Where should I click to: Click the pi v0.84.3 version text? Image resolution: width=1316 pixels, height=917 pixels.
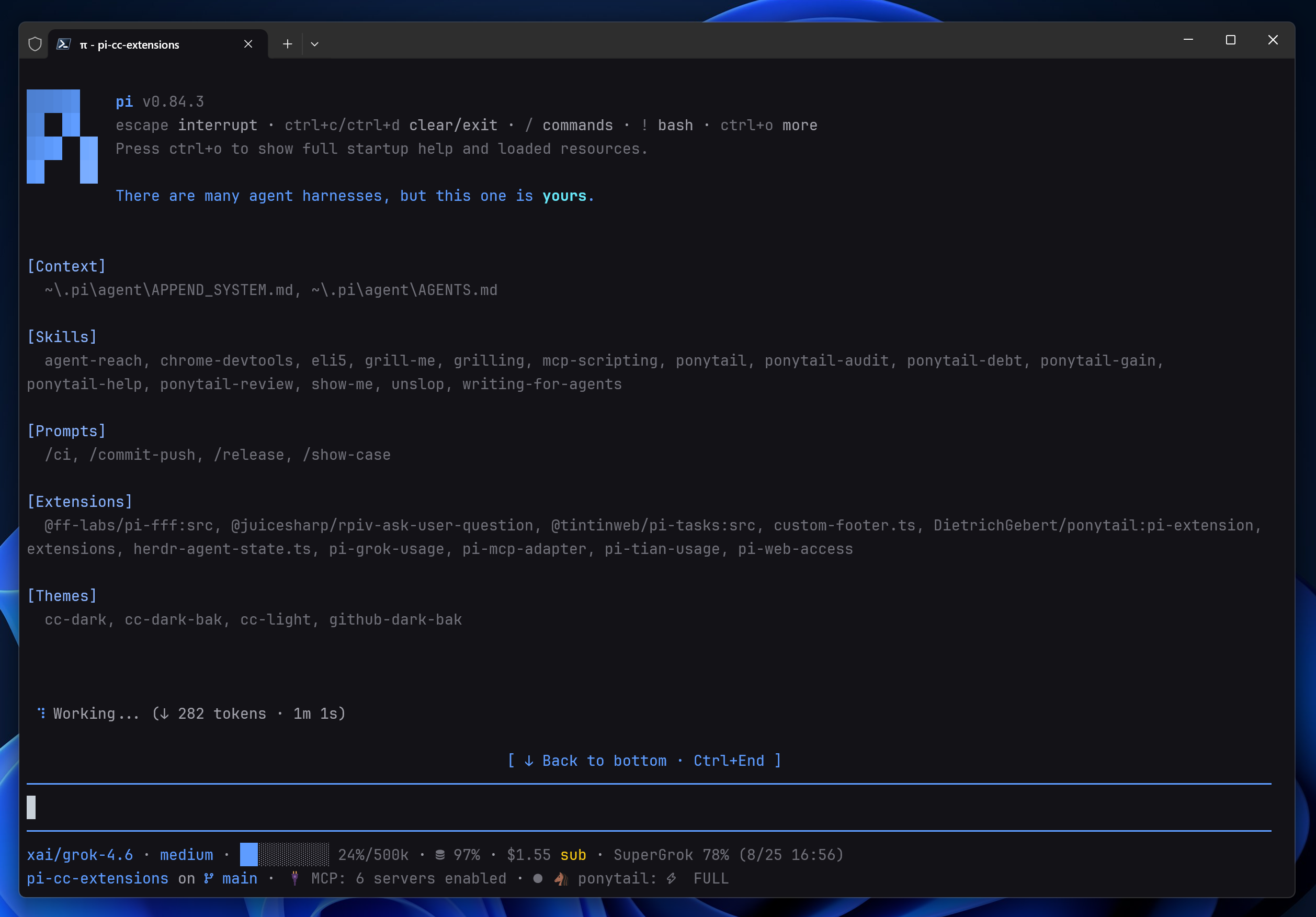(160, 101)
